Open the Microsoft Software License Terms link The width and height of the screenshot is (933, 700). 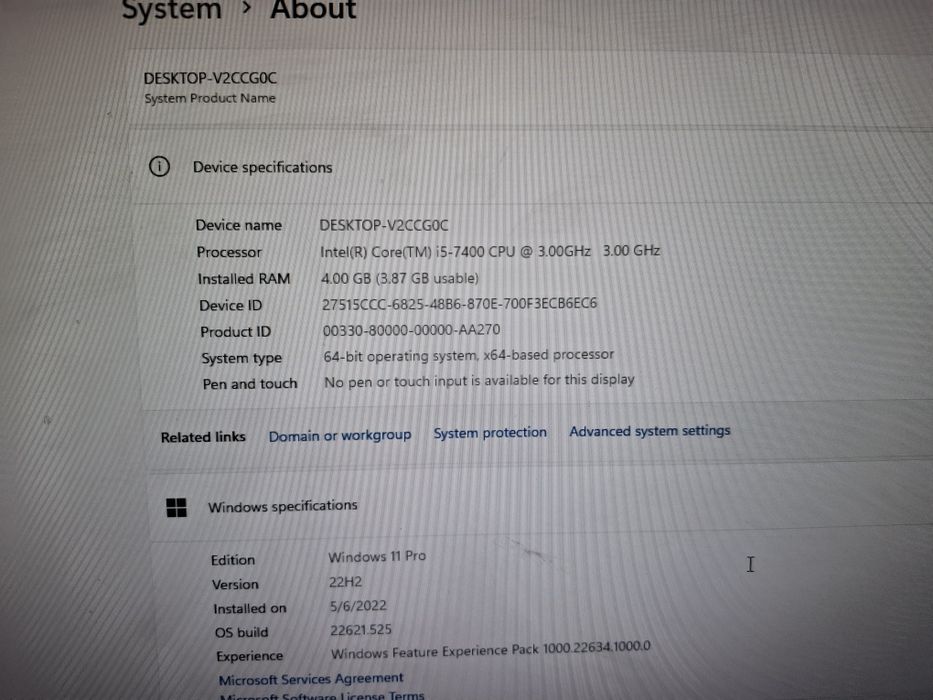(x=322, y=695)
